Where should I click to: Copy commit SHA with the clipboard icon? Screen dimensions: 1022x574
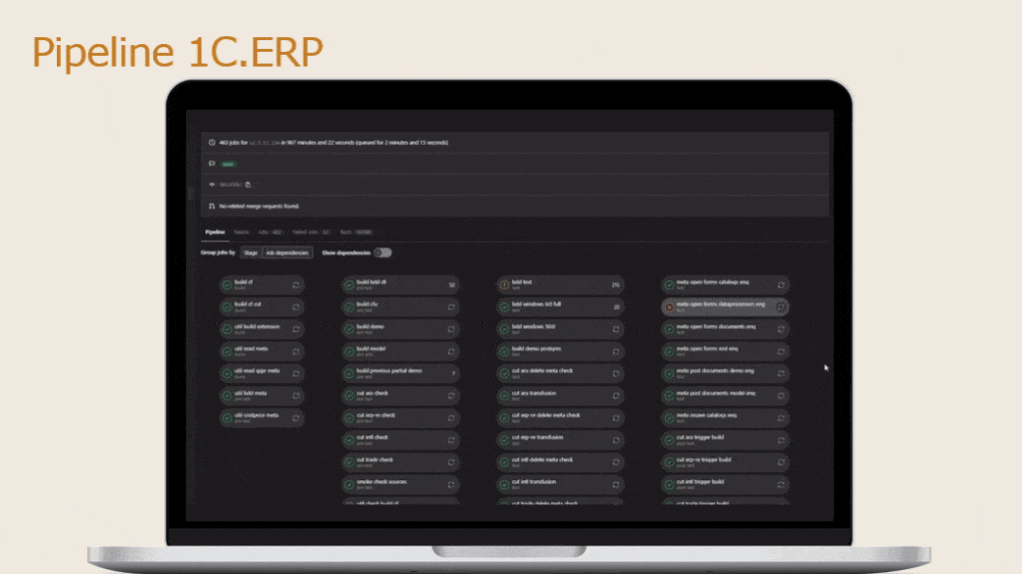coord(248,184)
